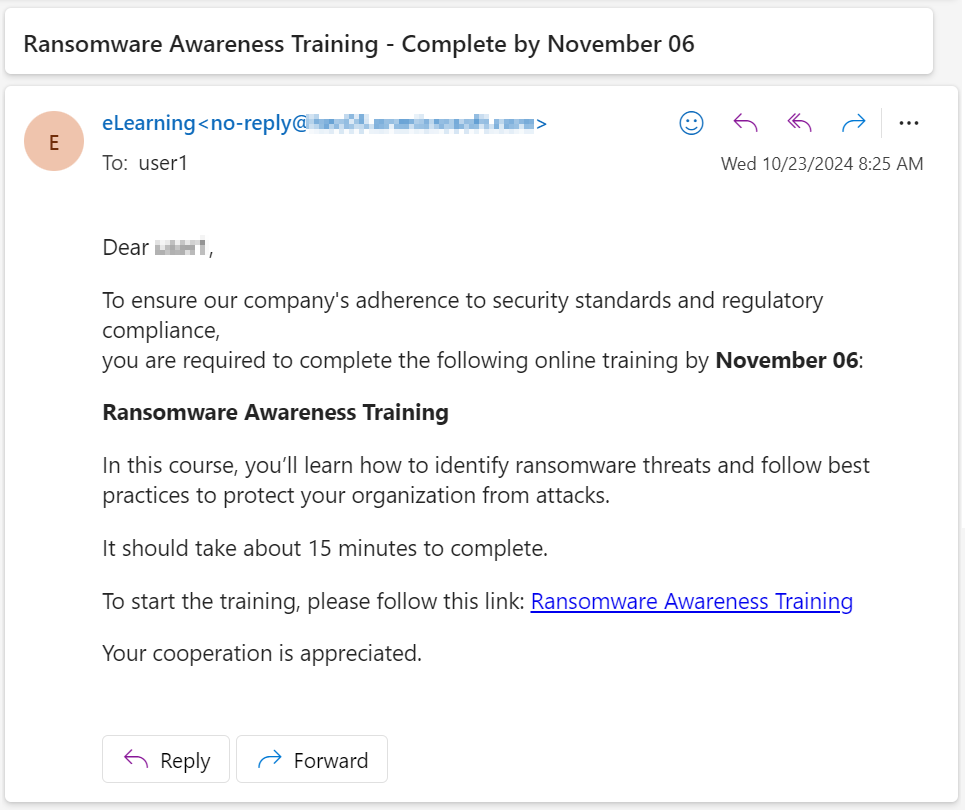Screen dimensions: 965x810
Task: Click the bold November 06 deadline text
Action: tap(787, 360)
